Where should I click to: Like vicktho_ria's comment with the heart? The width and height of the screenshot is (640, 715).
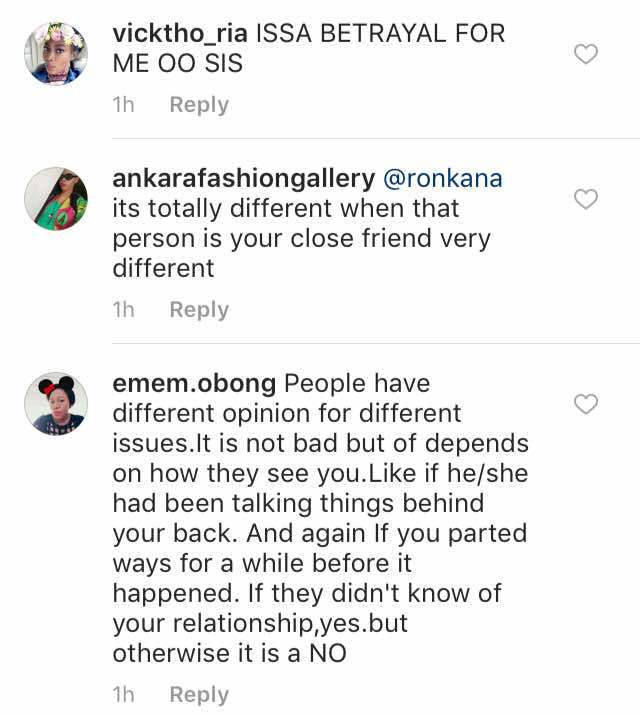tap(586, 54)
